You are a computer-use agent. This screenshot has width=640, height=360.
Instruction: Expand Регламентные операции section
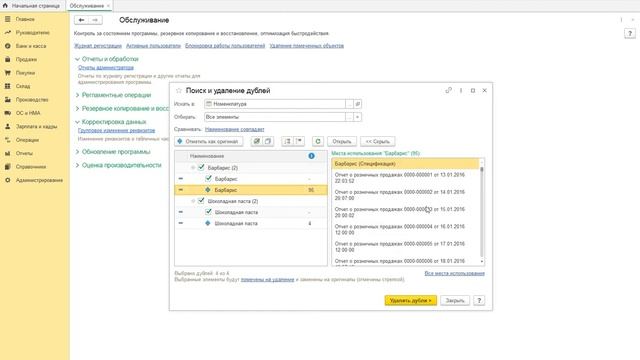pos(77,95)
